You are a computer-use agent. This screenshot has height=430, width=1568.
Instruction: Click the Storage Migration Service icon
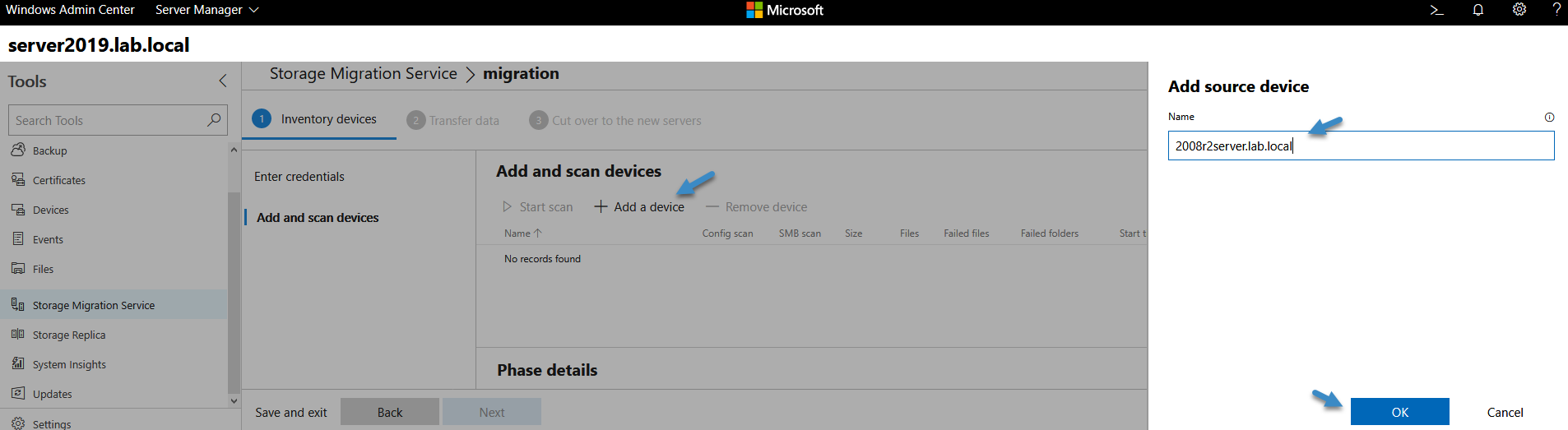point(18,304)
